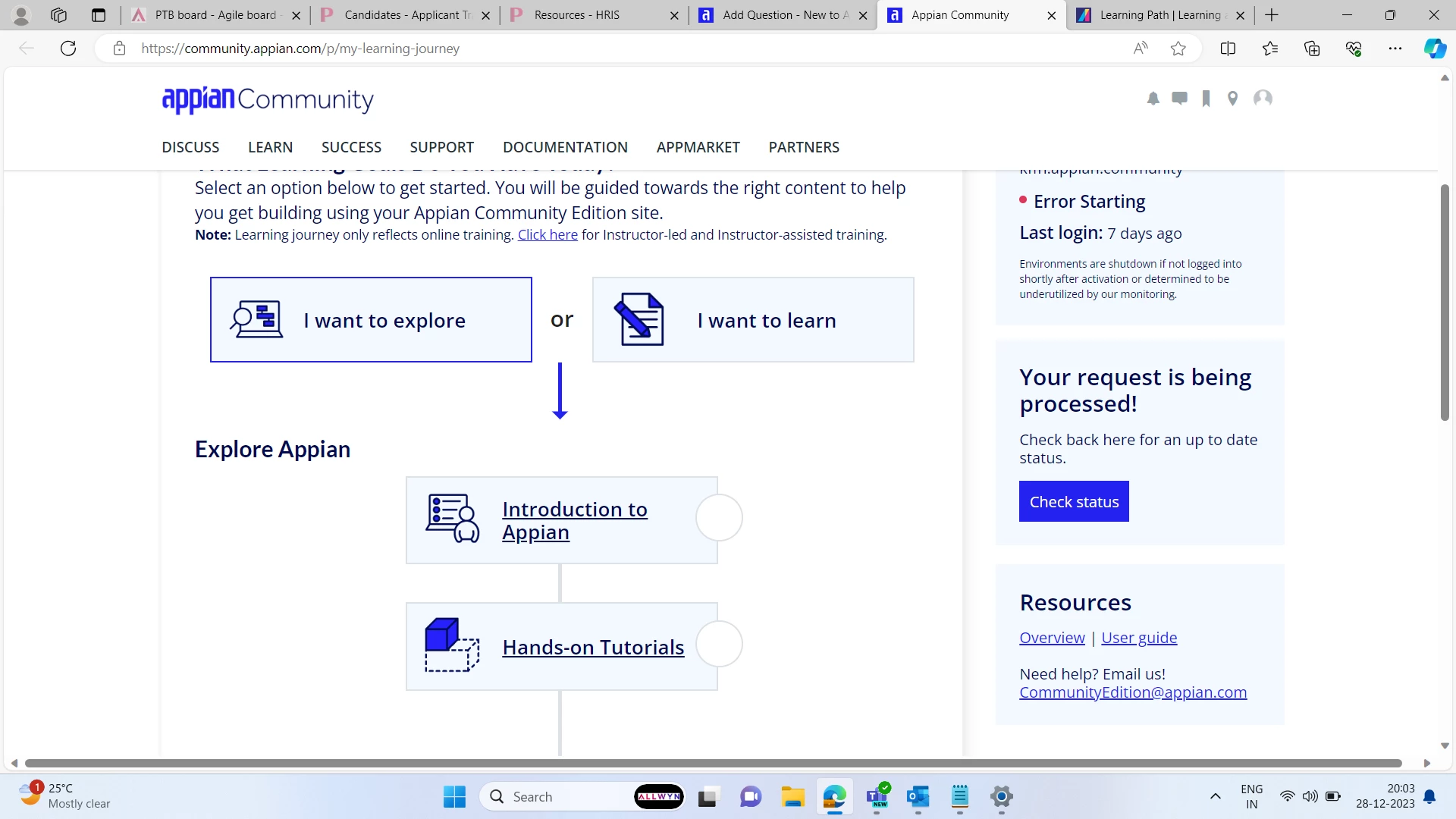Click the location pin icon in header

click(x=1233, y=99)
